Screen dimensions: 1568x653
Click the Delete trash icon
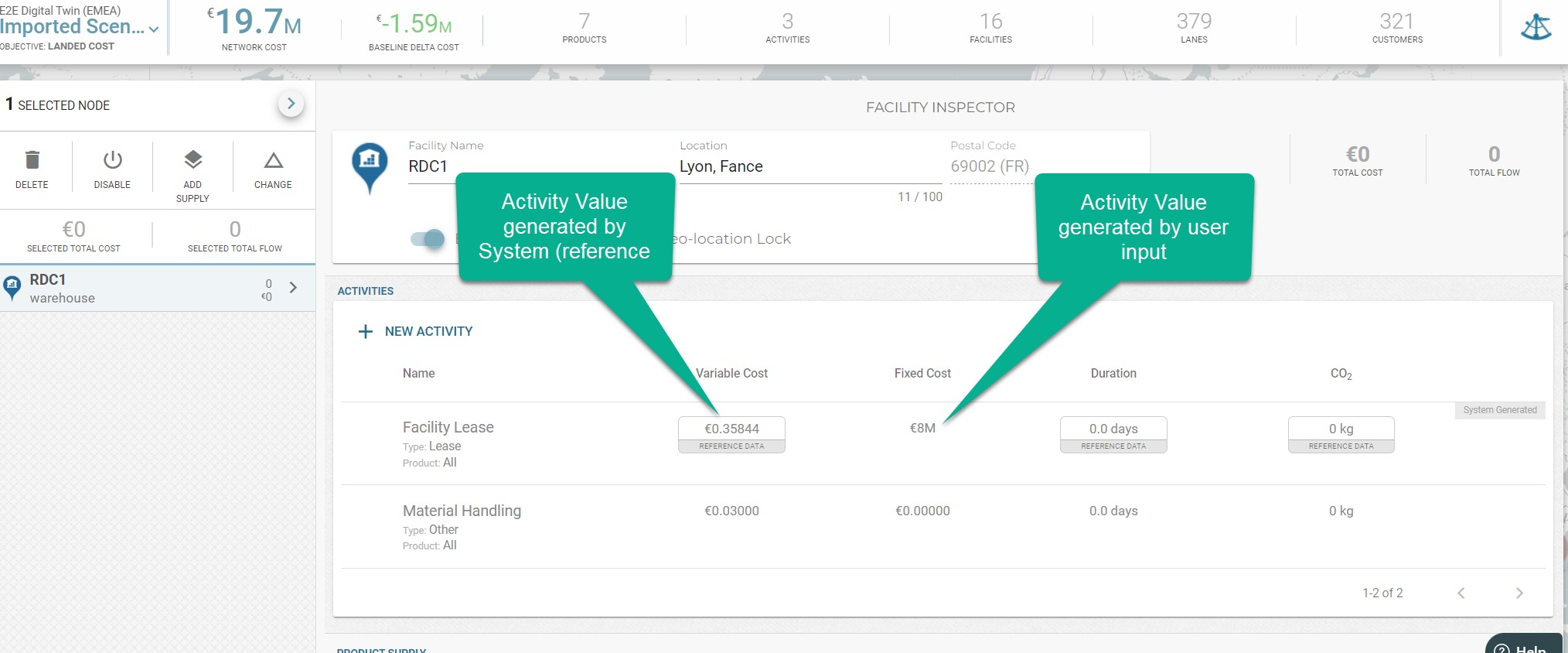(32, 160)
